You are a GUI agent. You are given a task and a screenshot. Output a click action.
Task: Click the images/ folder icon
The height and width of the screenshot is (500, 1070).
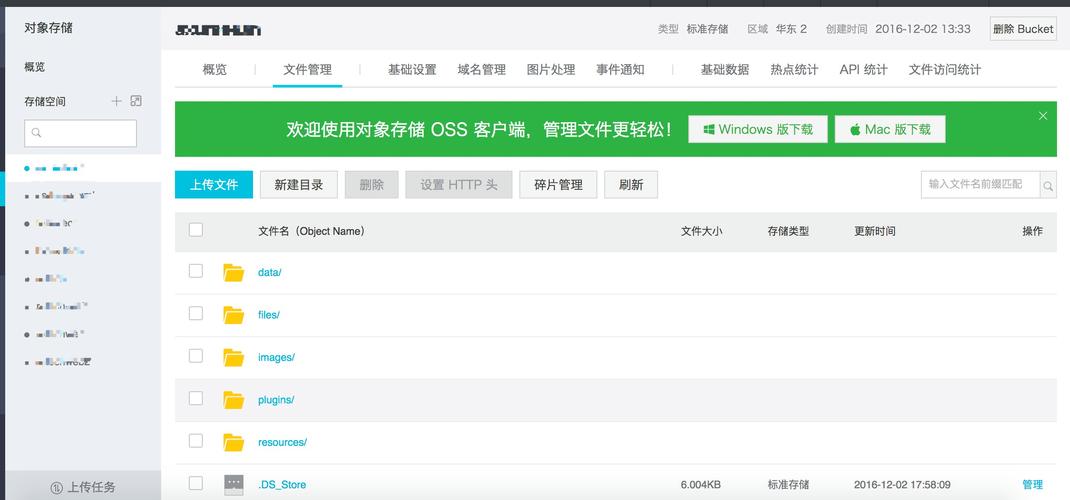click(x=234, y=357)
